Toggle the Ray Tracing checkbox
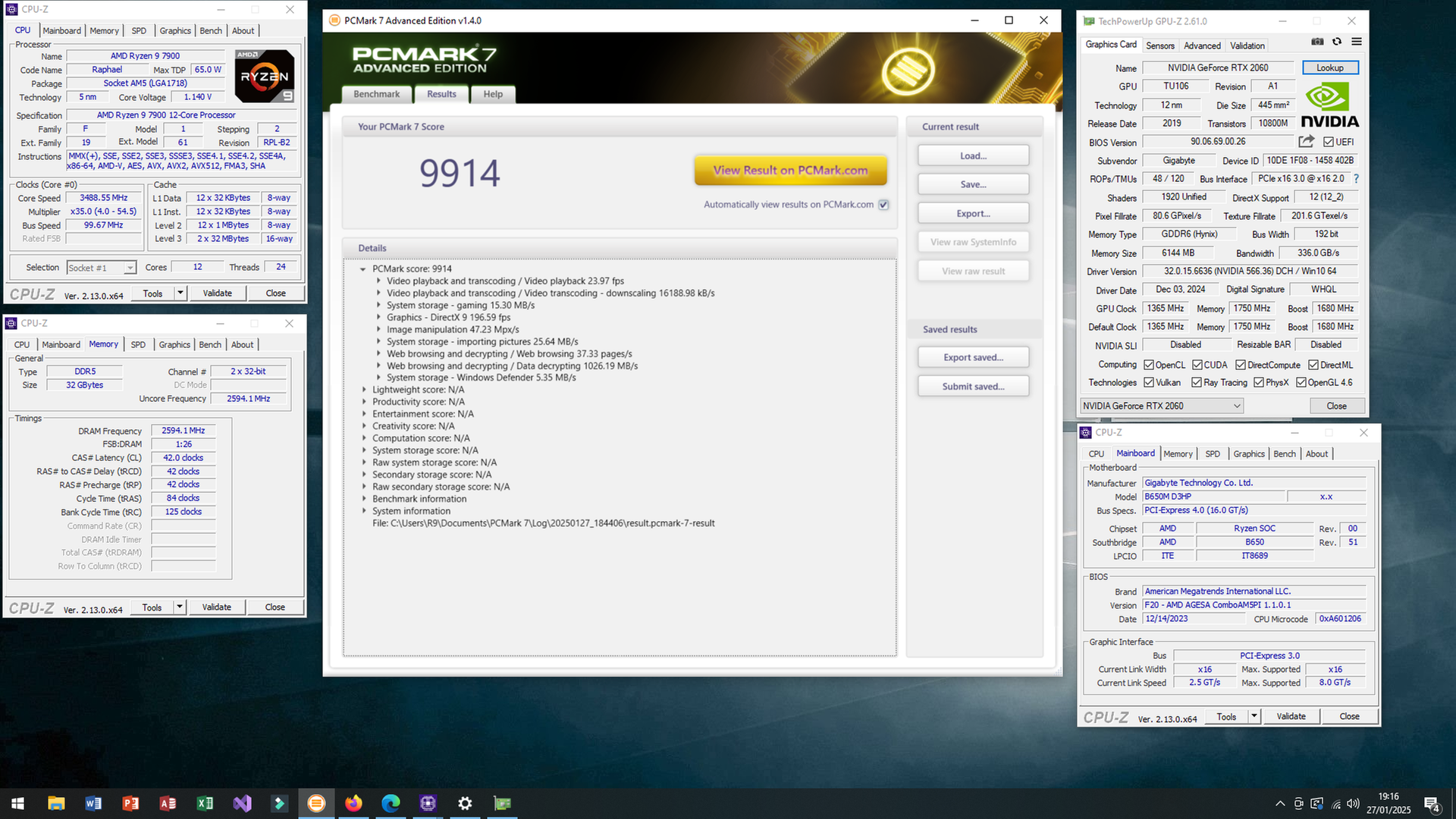This screenshot has width=1456, height=819. (1197, 382)
